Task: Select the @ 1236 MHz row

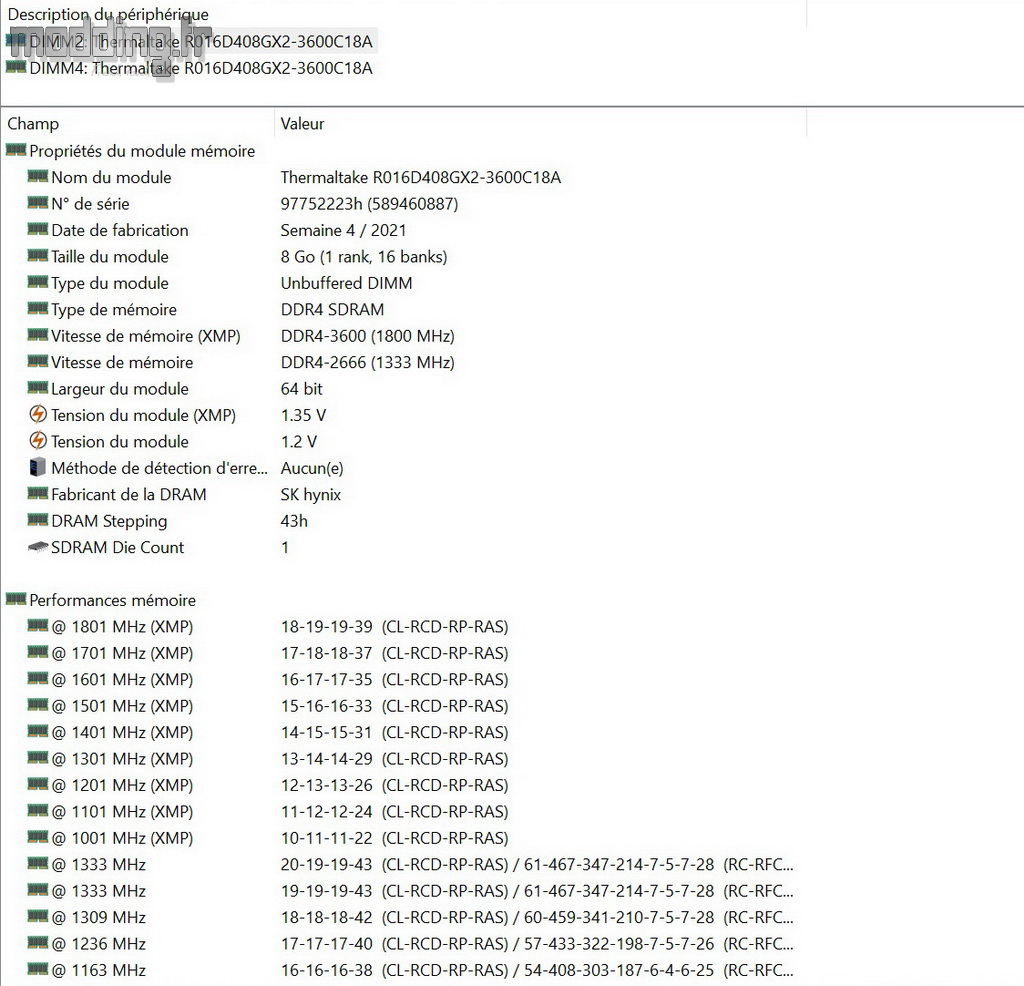Action: [x=99, y=944]
